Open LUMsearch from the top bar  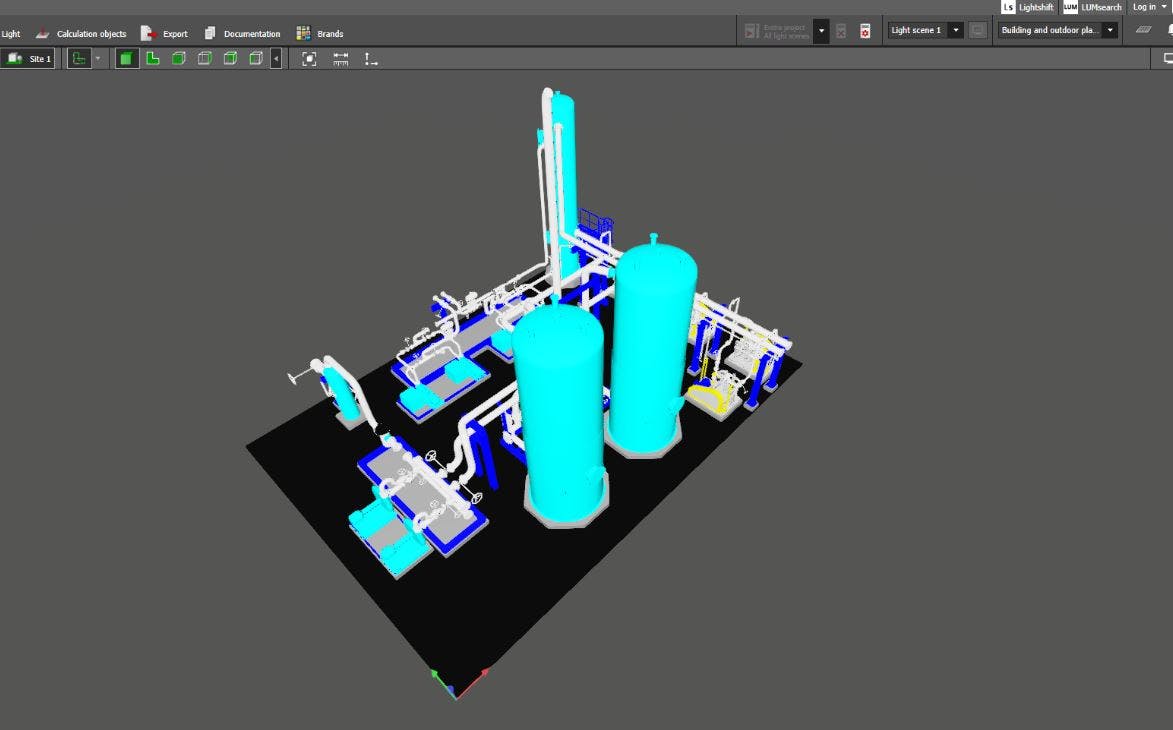click(1093, 7)
